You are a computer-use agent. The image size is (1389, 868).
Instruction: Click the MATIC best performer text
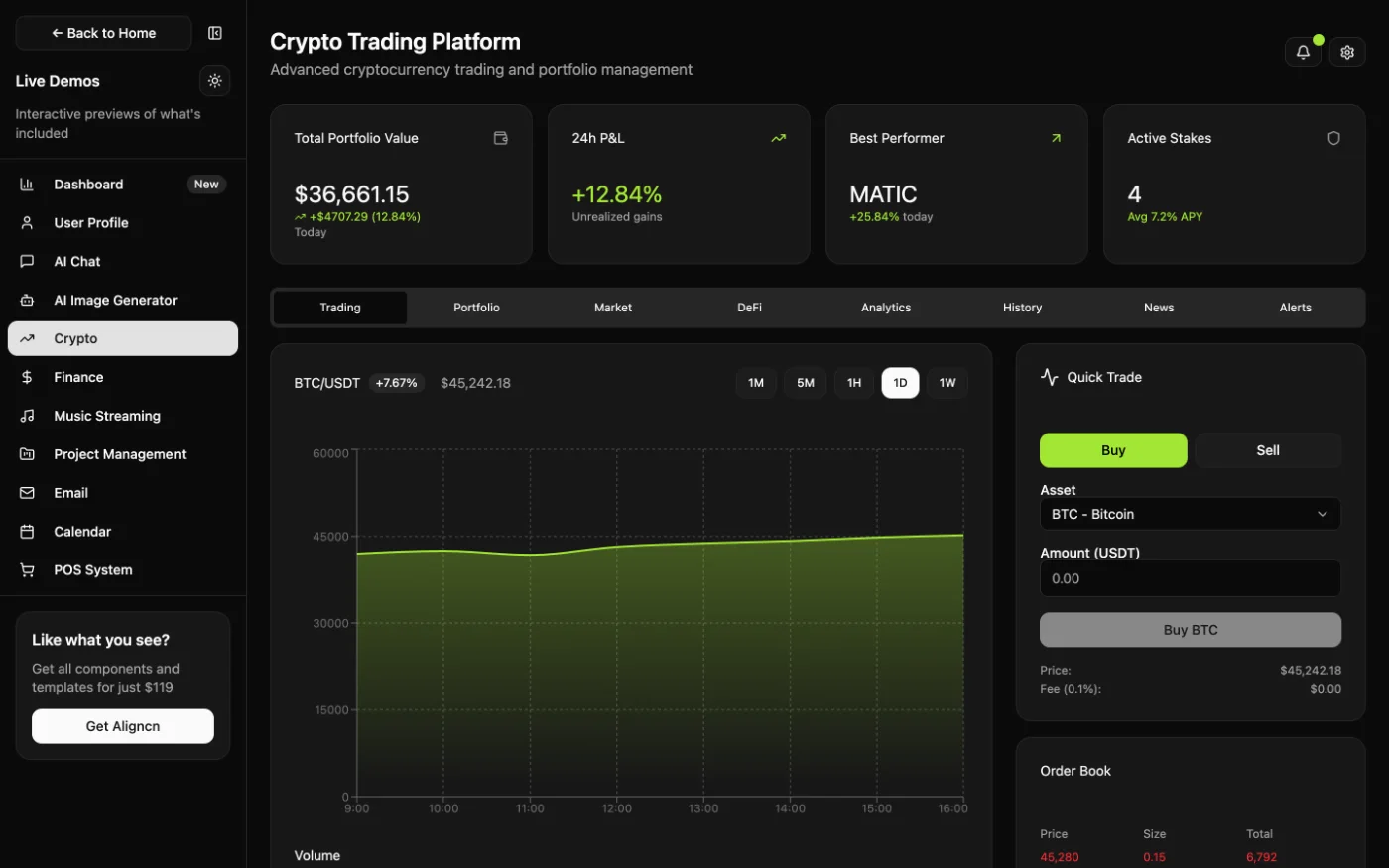(883, 194)
